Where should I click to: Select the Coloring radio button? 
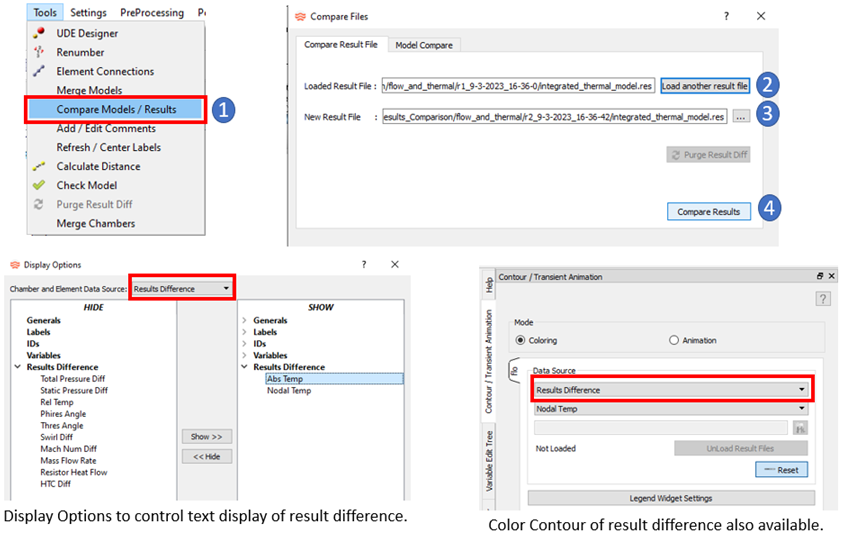pos(520,340)
